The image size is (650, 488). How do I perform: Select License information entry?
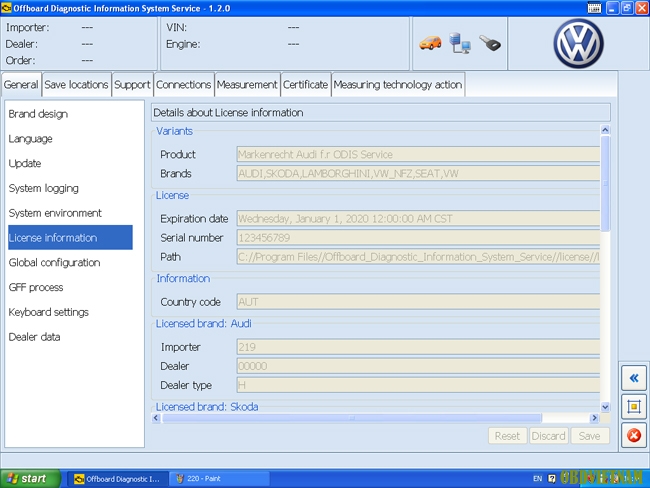pyautogui.click(x=70, y=238)
